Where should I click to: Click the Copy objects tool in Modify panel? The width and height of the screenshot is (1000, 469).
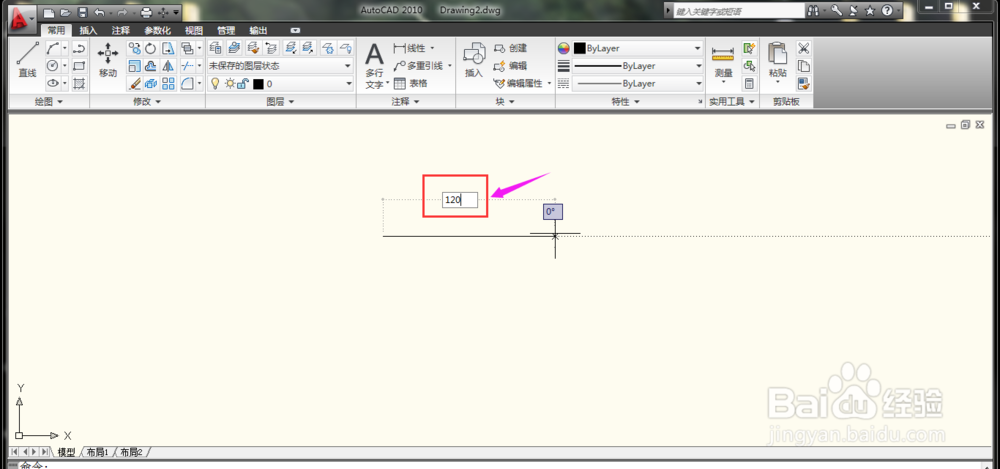135,48
